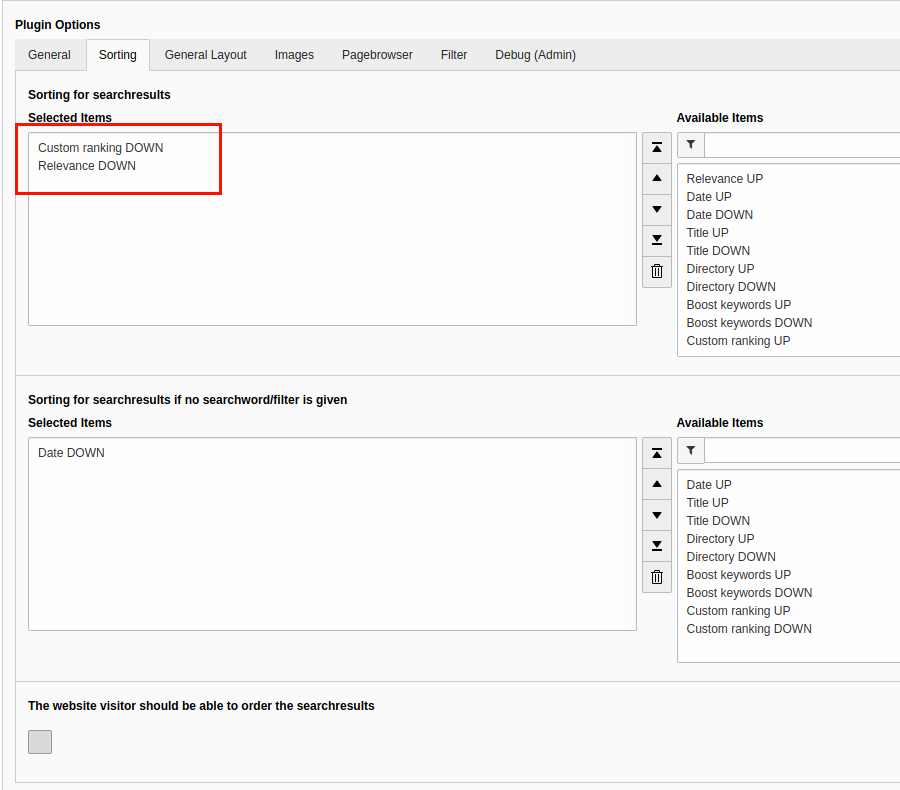Image resolution: width=900 pixels, height=790 pixels.
Task: Click filter icon above first Available Items
Action: [691, 146]
